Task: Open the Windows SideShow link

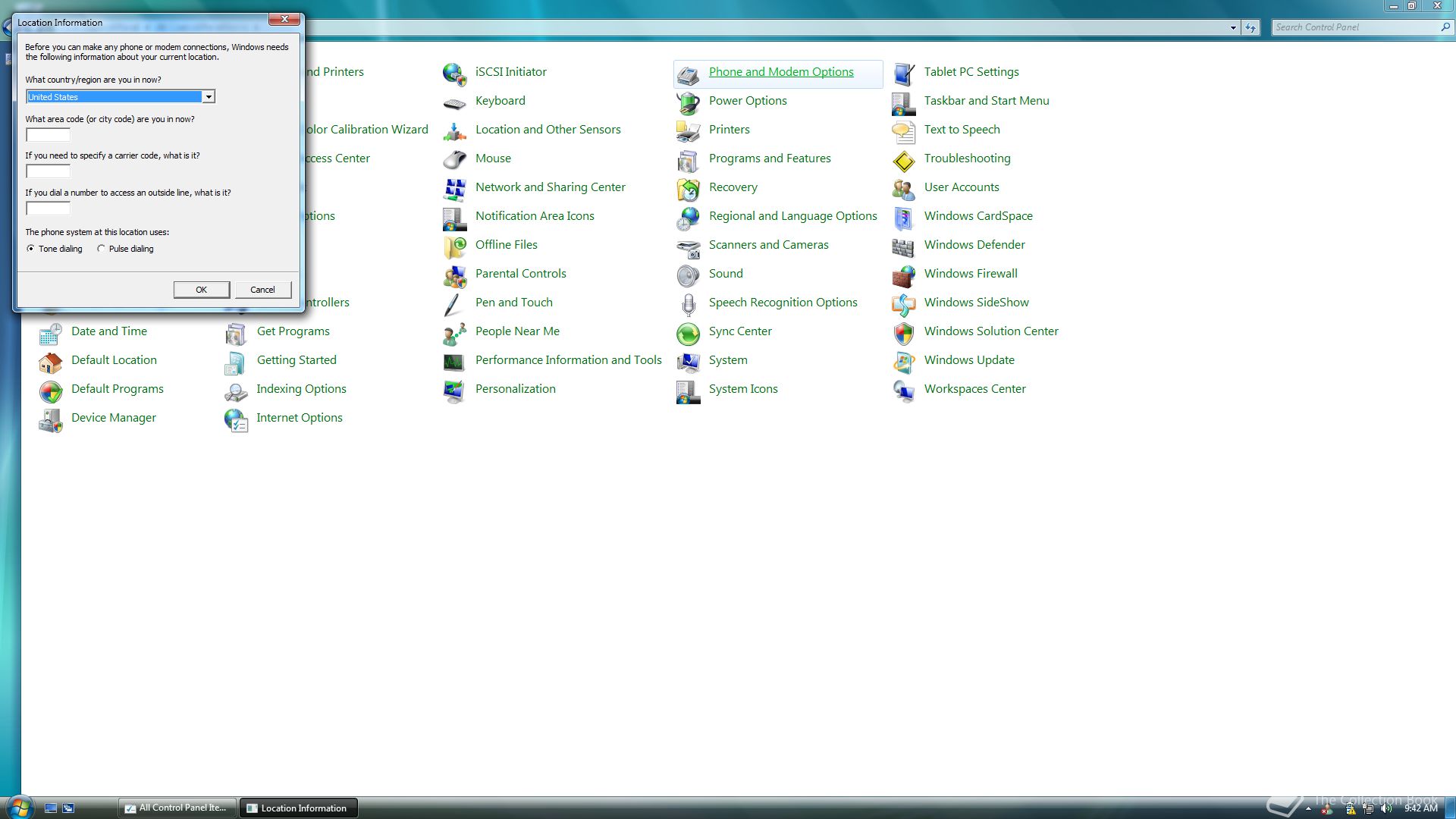Action: click(x=977, y=303)
